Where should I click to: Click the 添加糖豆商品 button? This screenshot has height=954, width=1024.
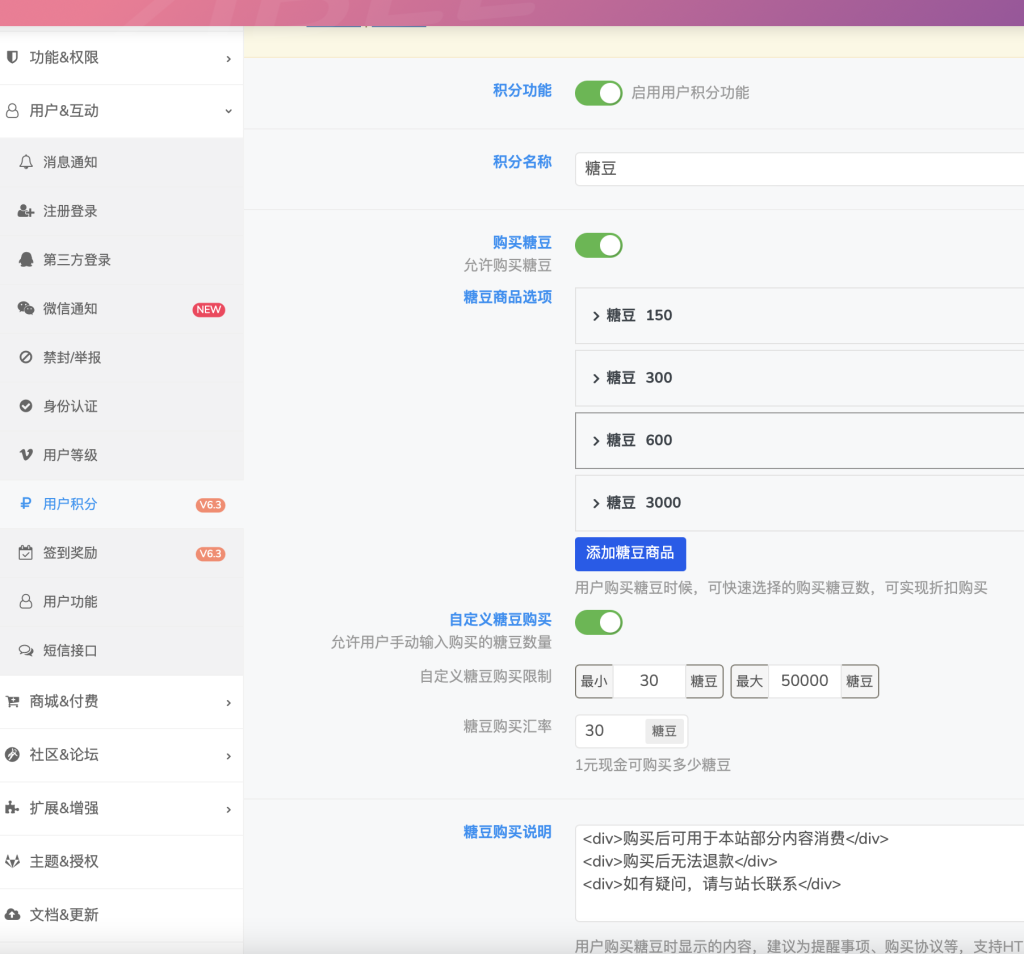pos(630,553)
